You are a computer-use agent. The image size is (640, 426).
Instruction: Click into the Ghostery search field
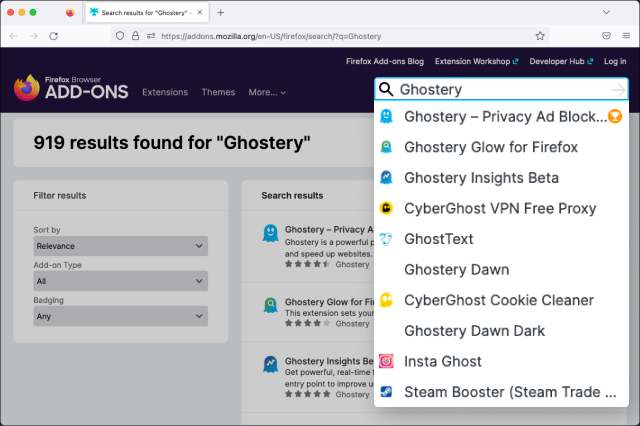click(500, 90)
